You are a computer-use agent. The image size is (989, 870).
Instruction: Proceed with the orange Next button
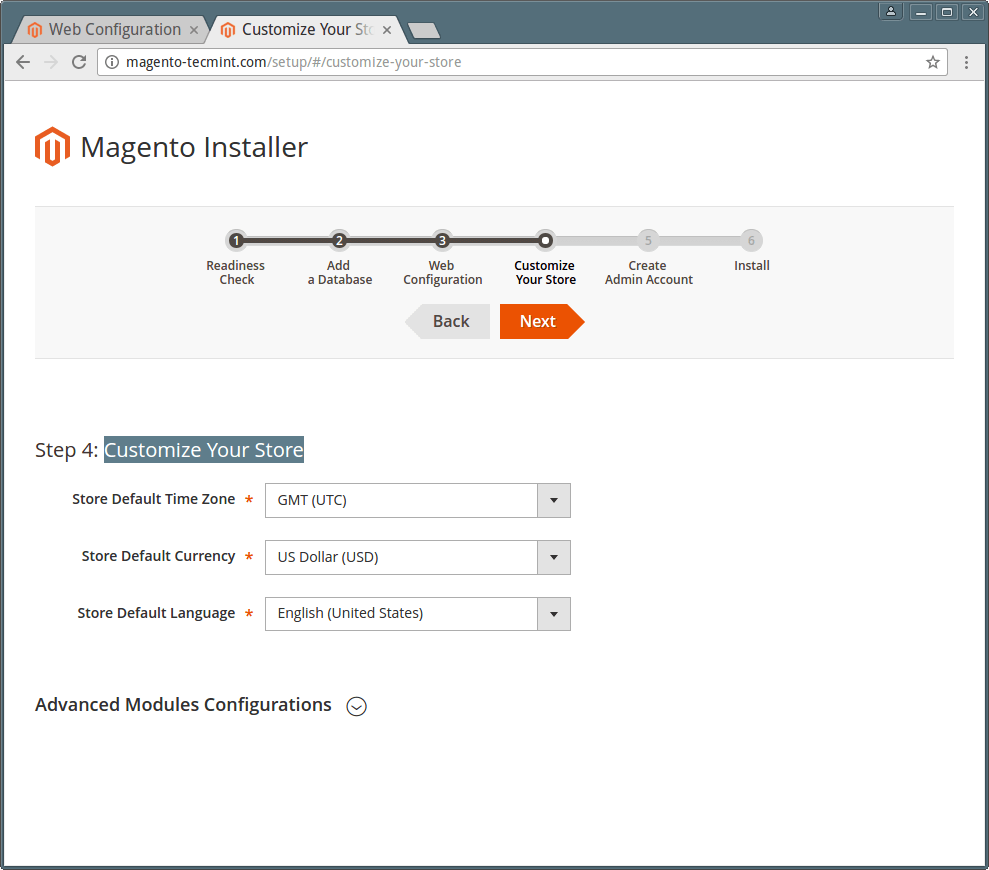542,321
